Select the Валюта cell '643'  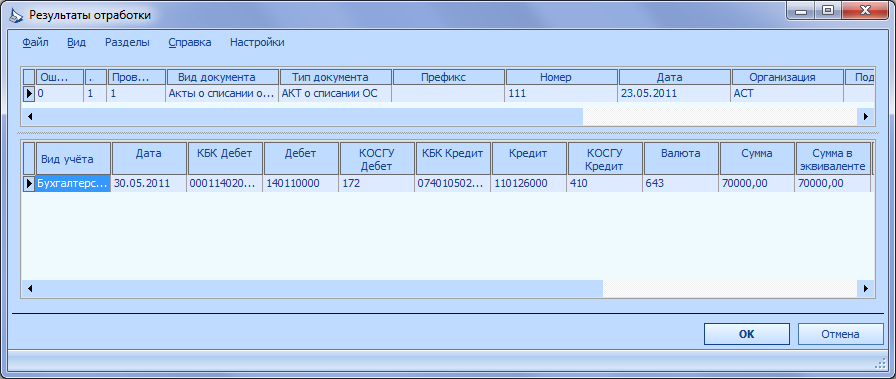click(681, 183)
